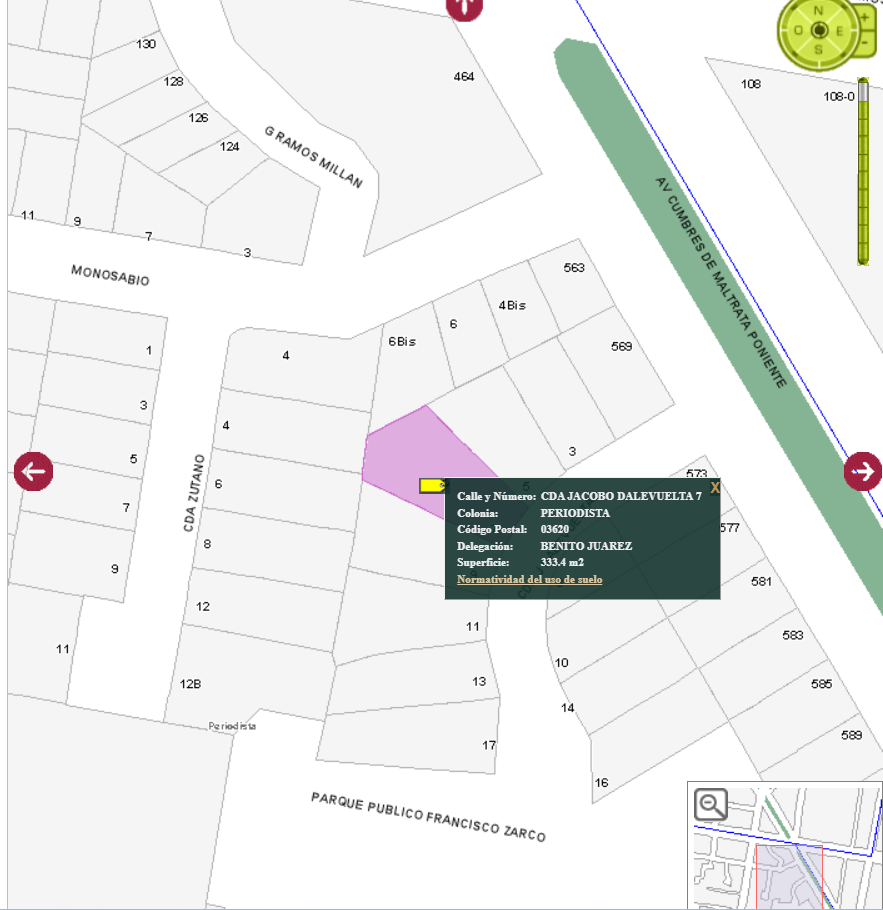The width and height of the screenshot is (883, 910).
Task: Select lot number 16
Action: click(x=601, y=783)
